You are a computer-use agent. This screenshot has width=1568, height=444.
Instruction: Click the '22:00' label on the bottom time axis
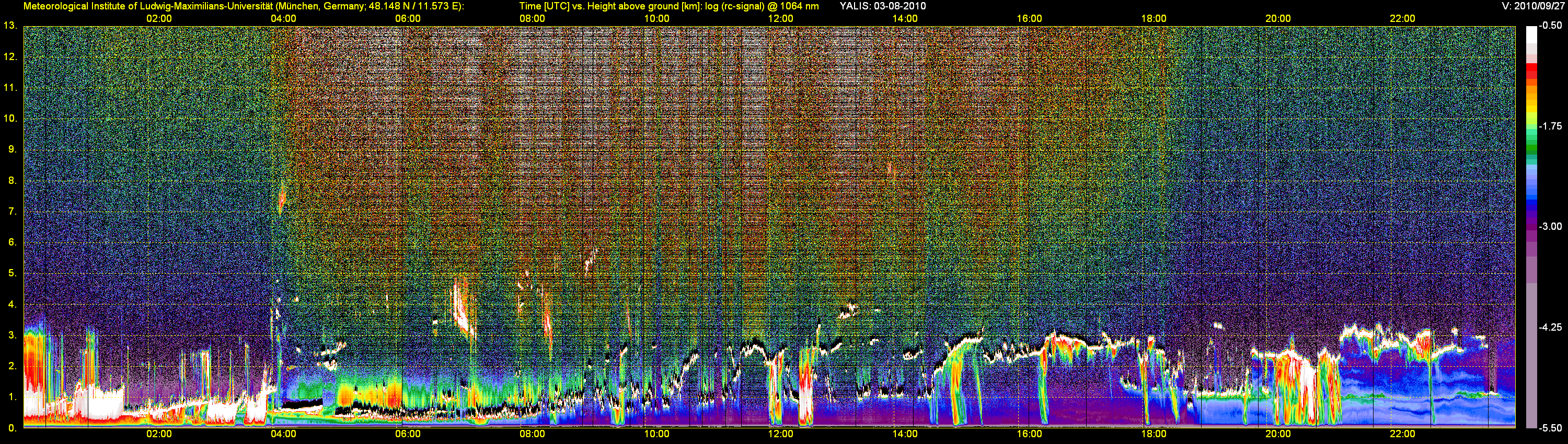click(1402, 434)
